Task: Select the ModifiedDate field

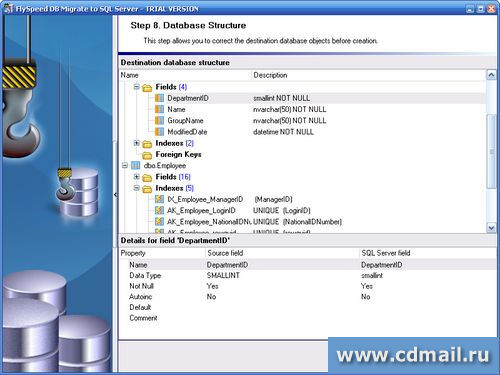Action: coord(187,132)
